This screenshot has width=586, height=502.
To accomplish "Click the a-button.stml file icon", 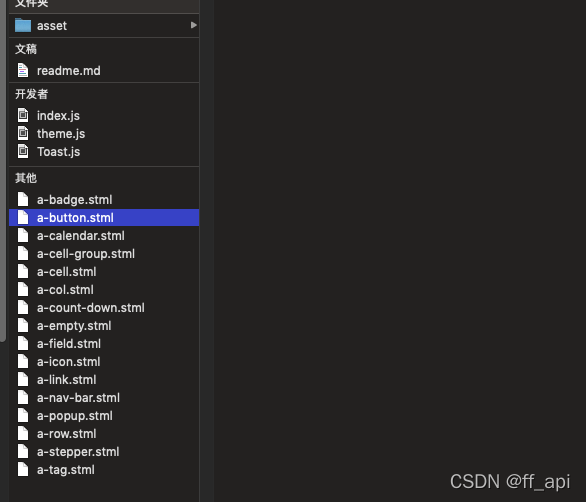I will [23, 217].
